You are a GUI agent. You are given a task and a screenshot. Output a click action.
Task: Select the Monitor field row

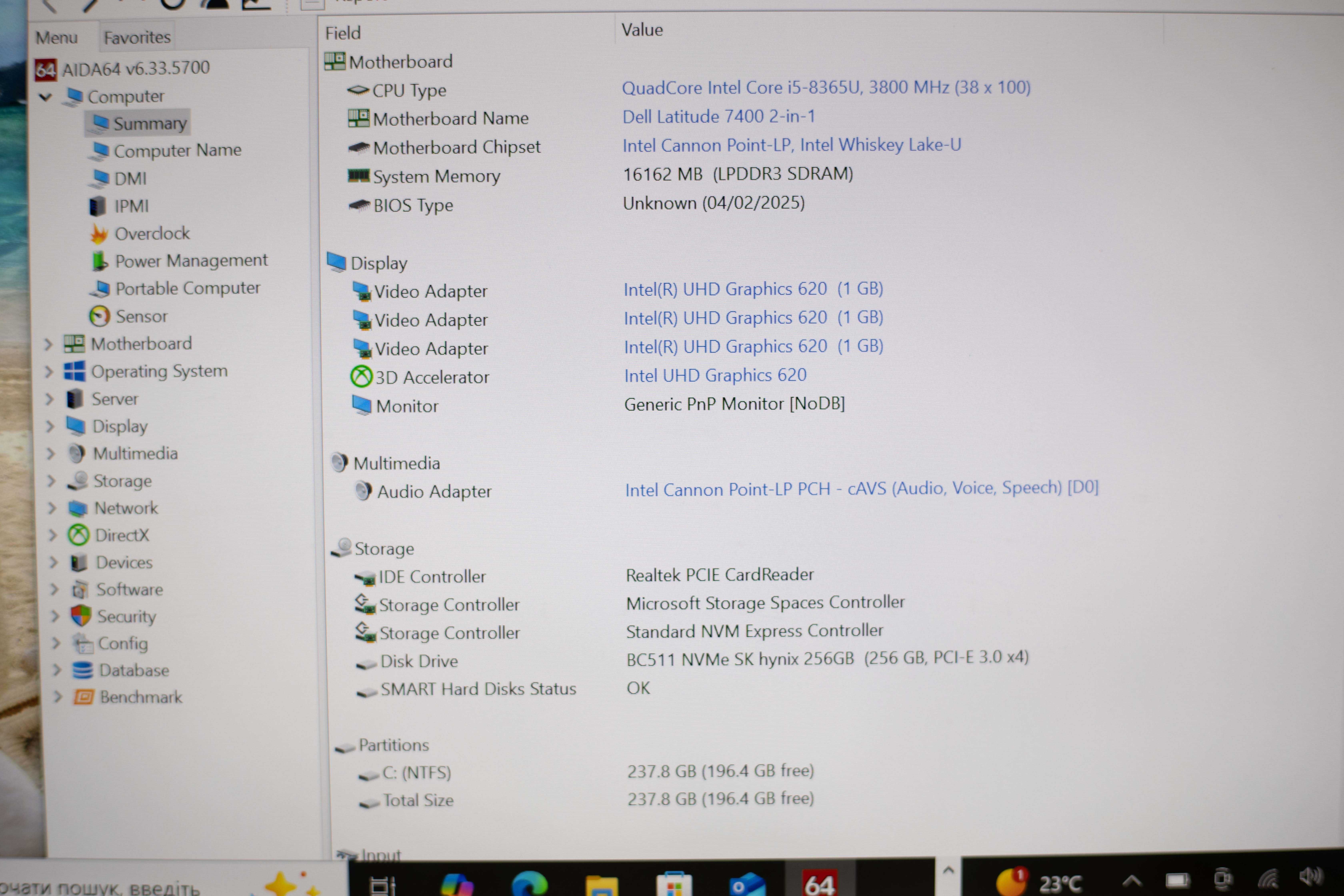[598, 405]
